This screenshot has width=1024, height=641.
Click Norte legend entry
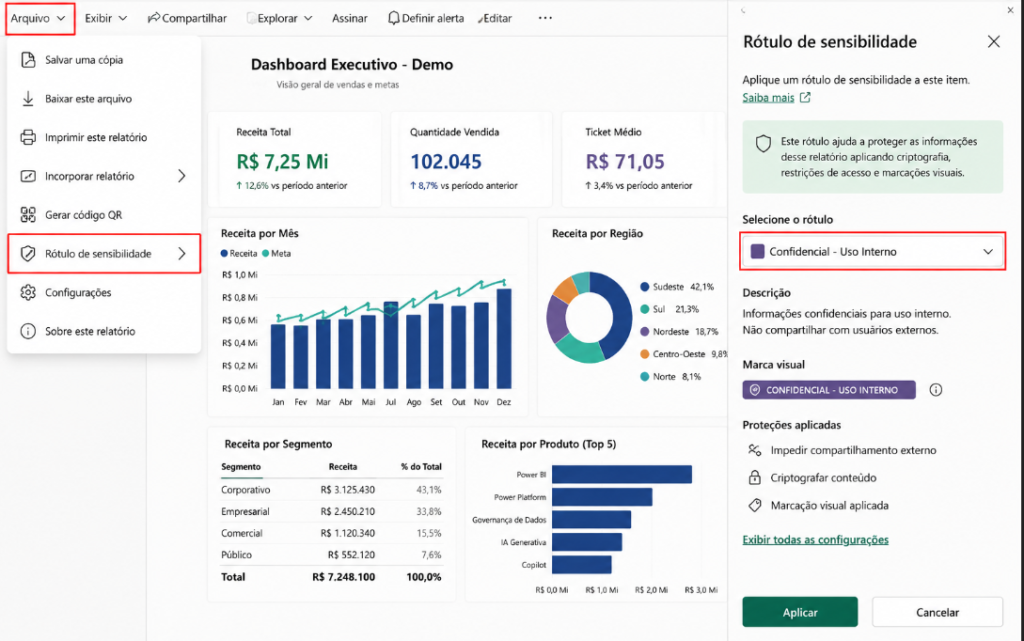[671, 377]
